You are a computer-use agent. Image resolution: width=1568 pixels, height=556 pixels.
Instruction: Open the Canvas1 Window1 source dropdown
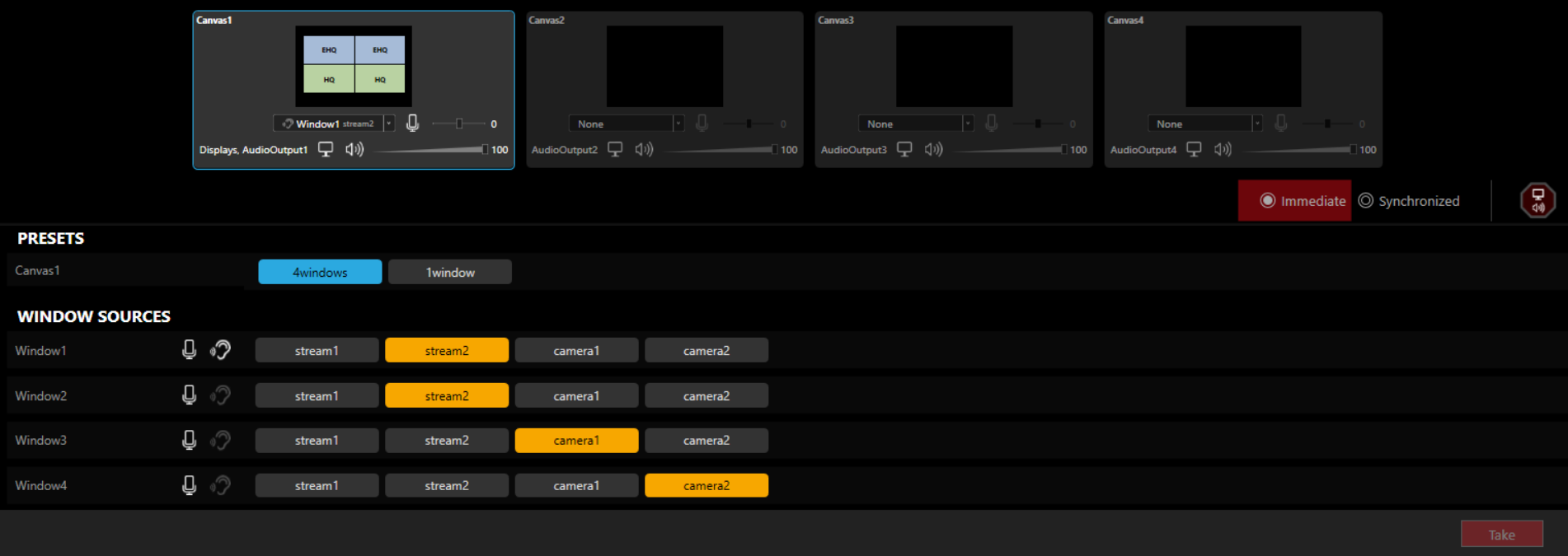388,124
